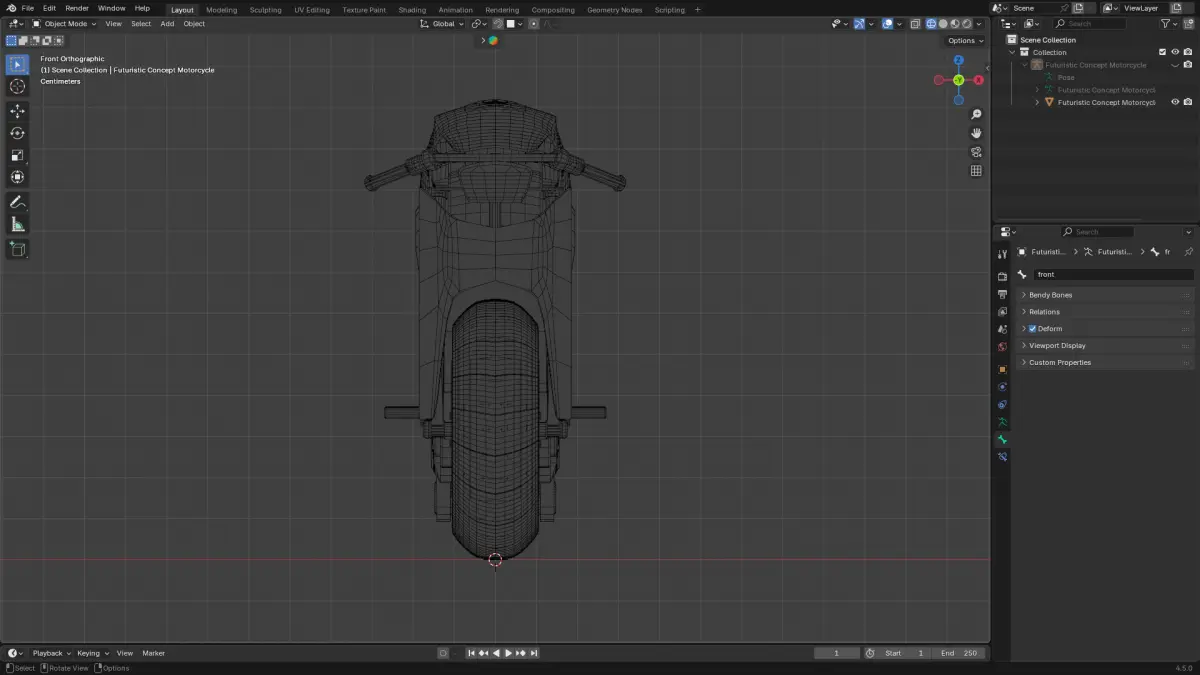Switch to the Modeling workspace tab
The width and height of the screenshot is (1200, 675).
pyautogui.click(x=222, y=10)
